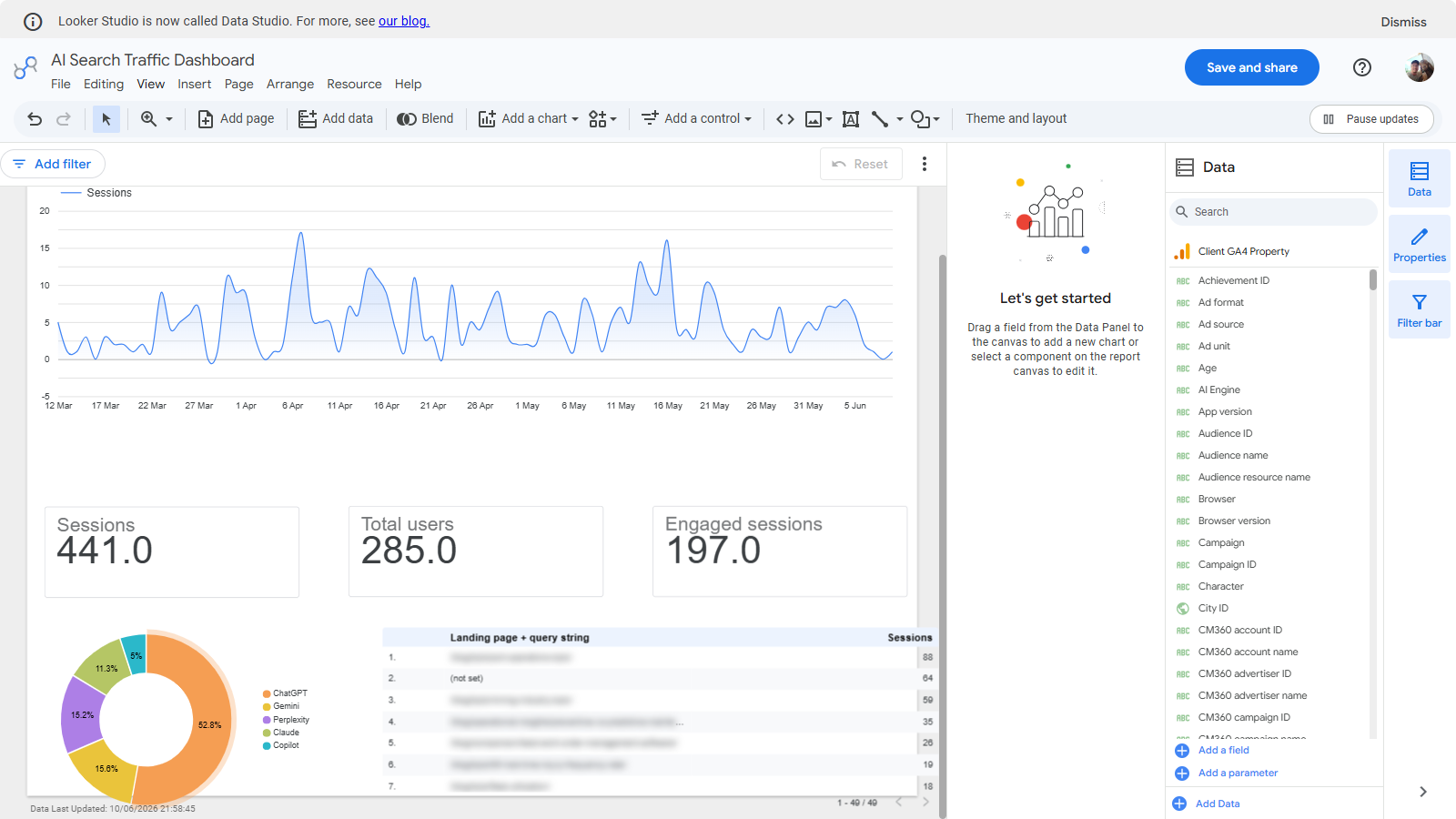Click the insert text box icon
The height and width of the screenshot is (819, 1456).
click(851, 119)
